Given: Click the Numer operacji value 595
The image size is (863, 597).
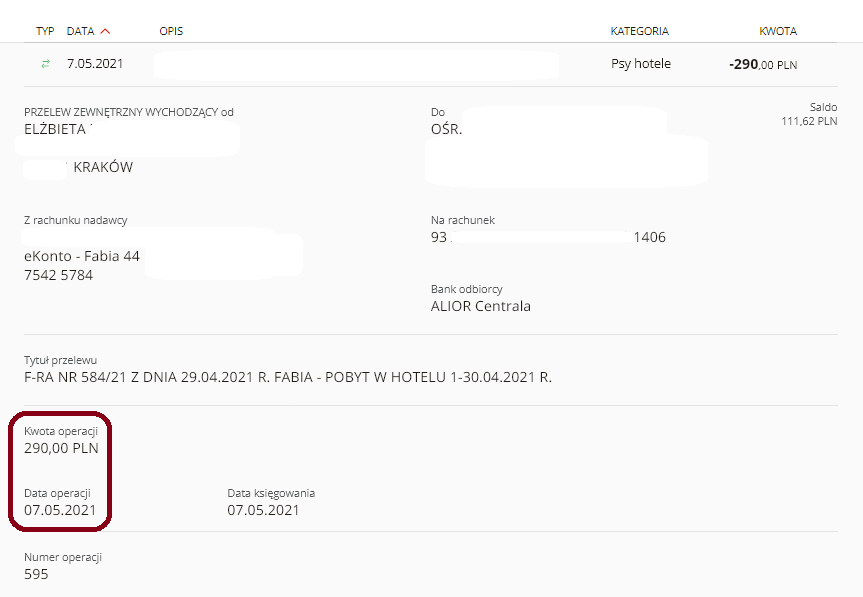Looking at the screenshot, I should 36,574.
